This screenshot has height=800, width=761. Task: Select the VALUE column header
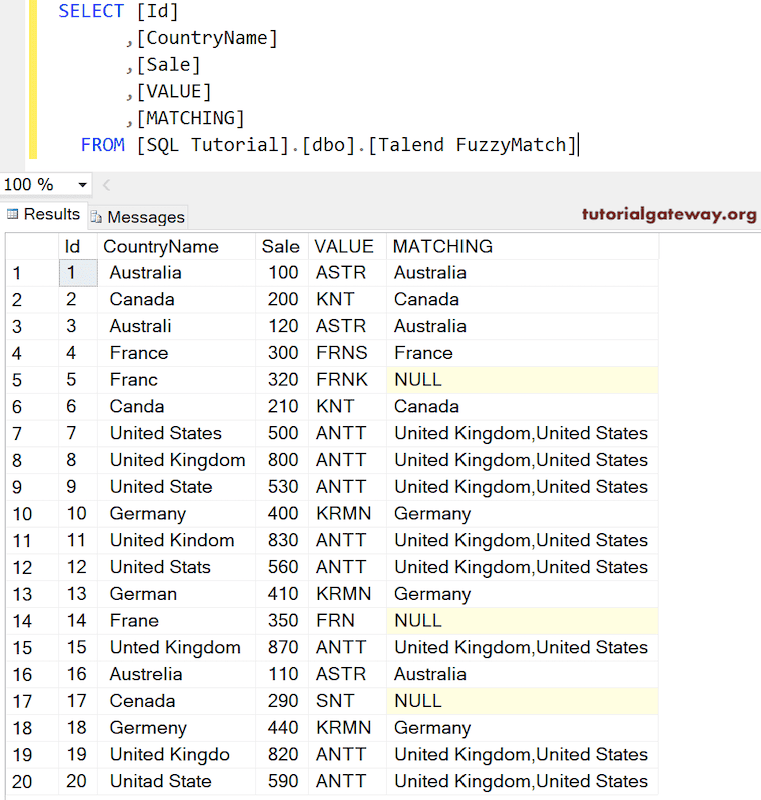[x=347, y=246]
